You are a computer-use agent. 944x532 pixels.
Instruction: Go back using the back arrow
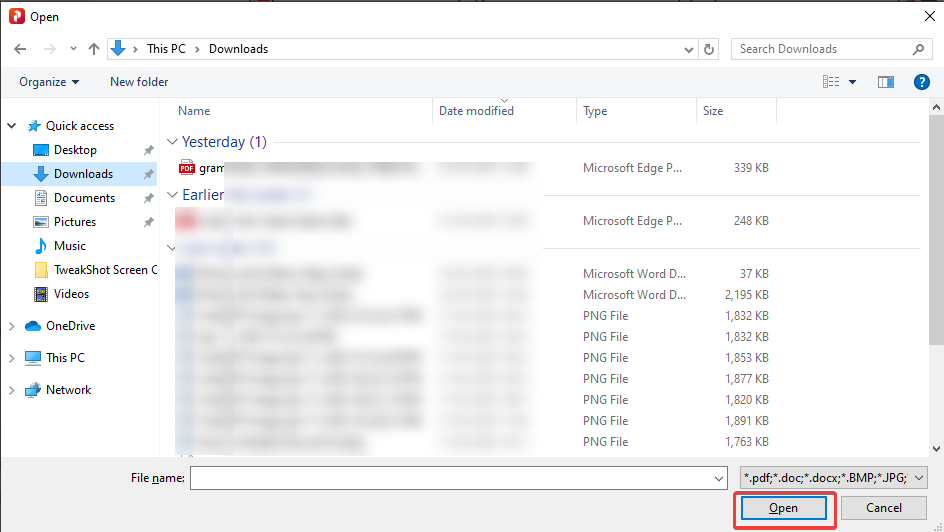tap(20, 49)
